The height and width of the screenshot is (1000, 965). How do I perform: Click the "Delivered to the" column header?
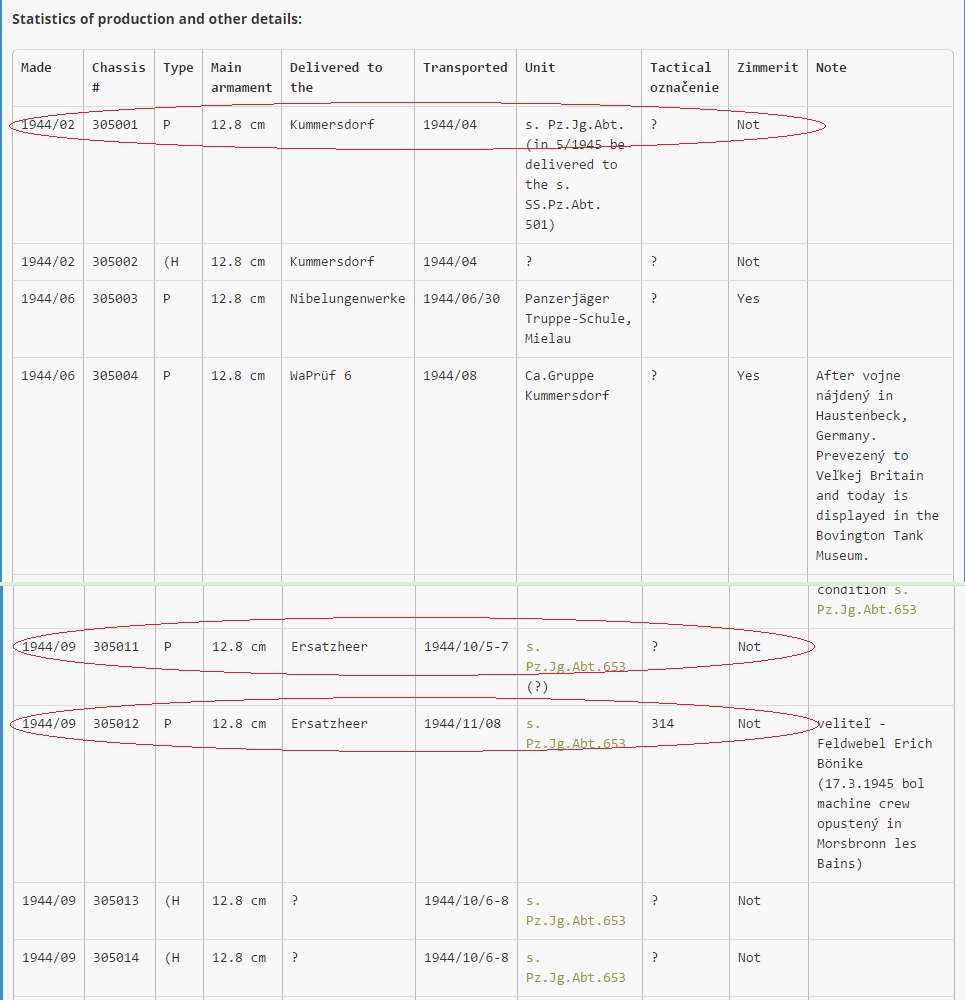pyautogui.click(x=335, y=77)
